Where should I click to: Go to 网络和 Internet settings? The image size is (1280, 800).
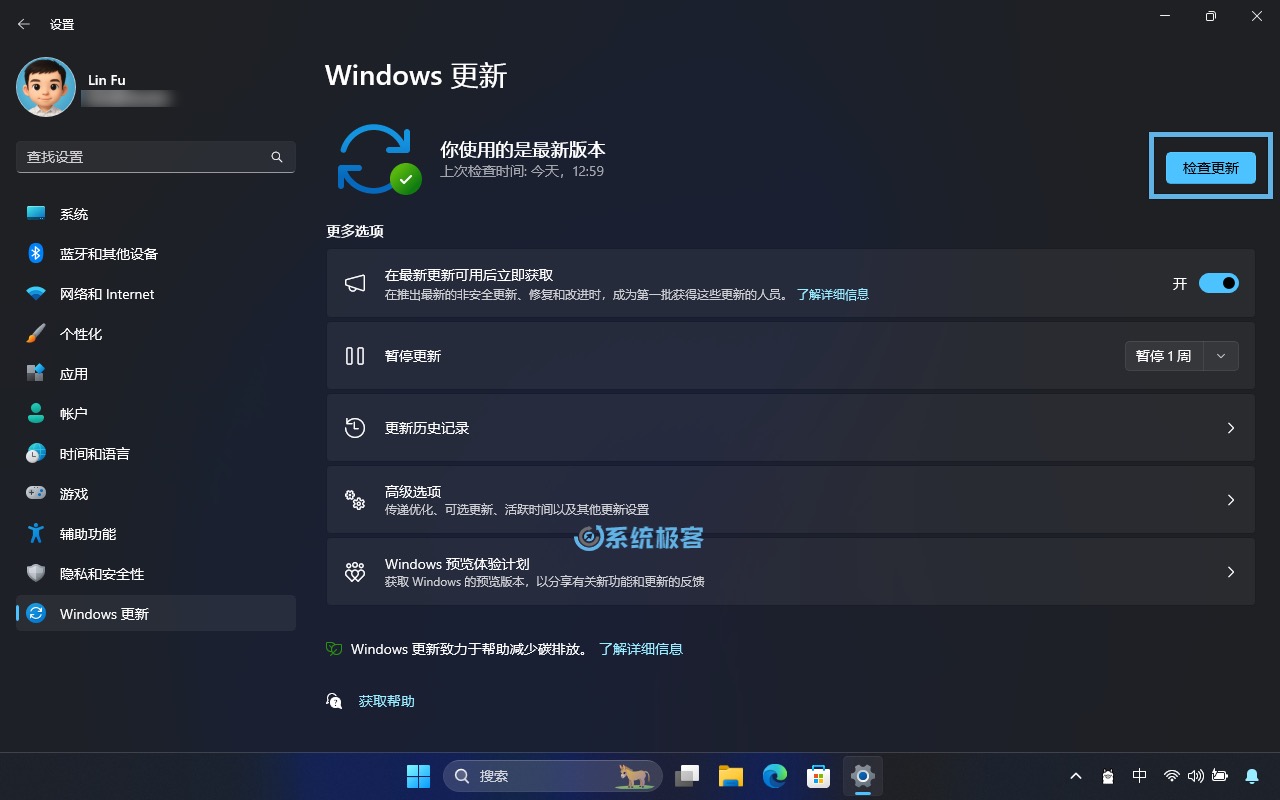(x=156, y=294)
